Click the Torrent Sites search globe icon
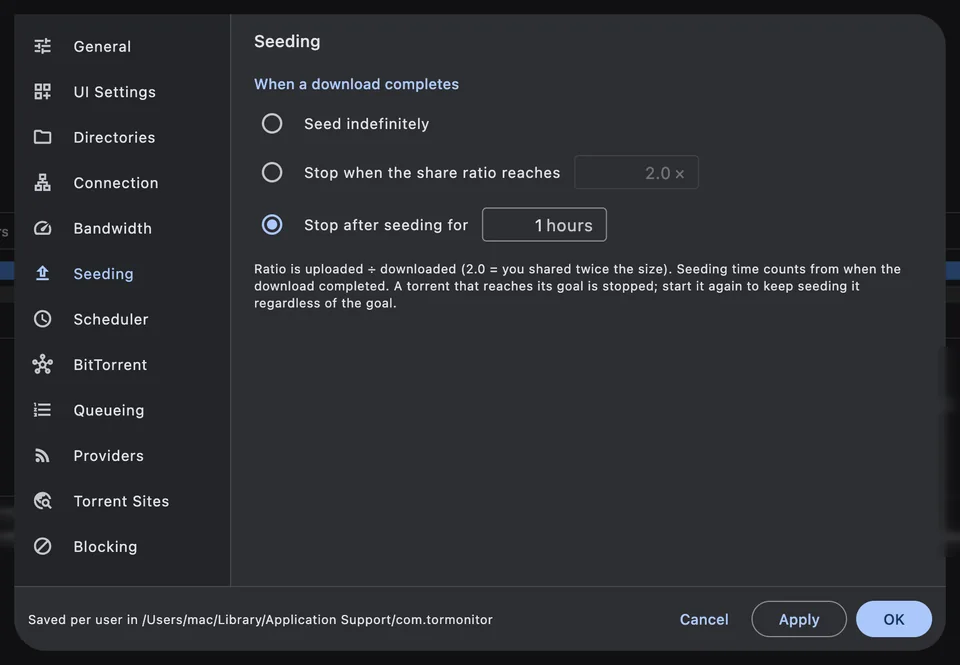This screenshot has width=960, height=665. (x=42, y=501)
